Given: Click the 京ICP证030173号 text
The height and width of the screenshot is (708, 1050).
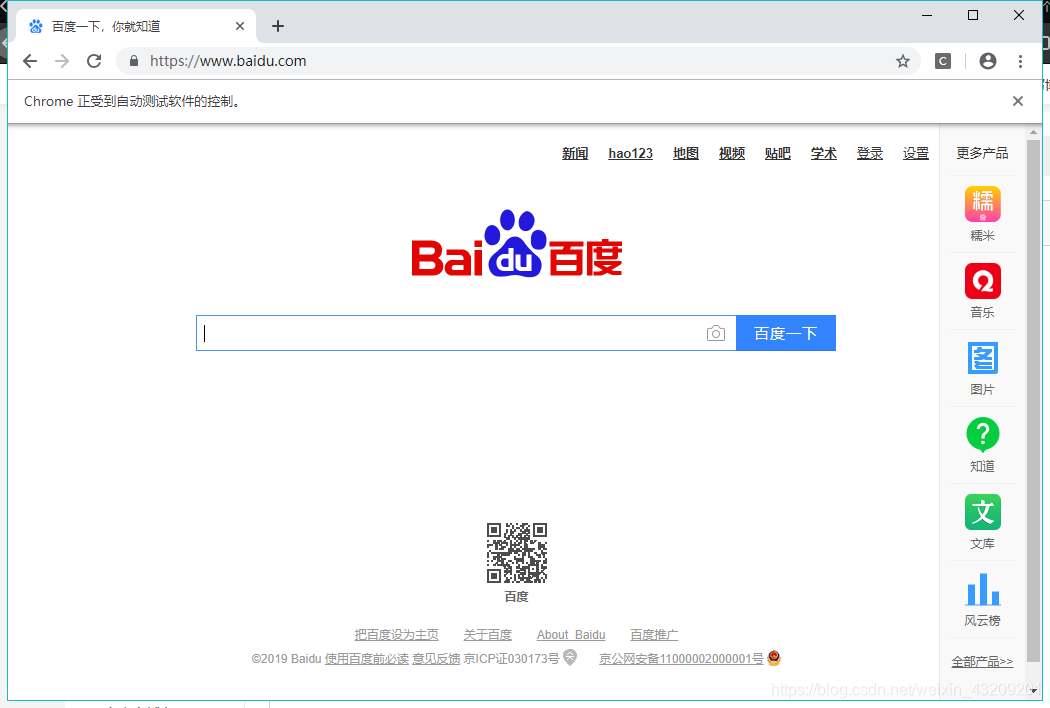Looking at the screenshot, I should coord(512,658).
